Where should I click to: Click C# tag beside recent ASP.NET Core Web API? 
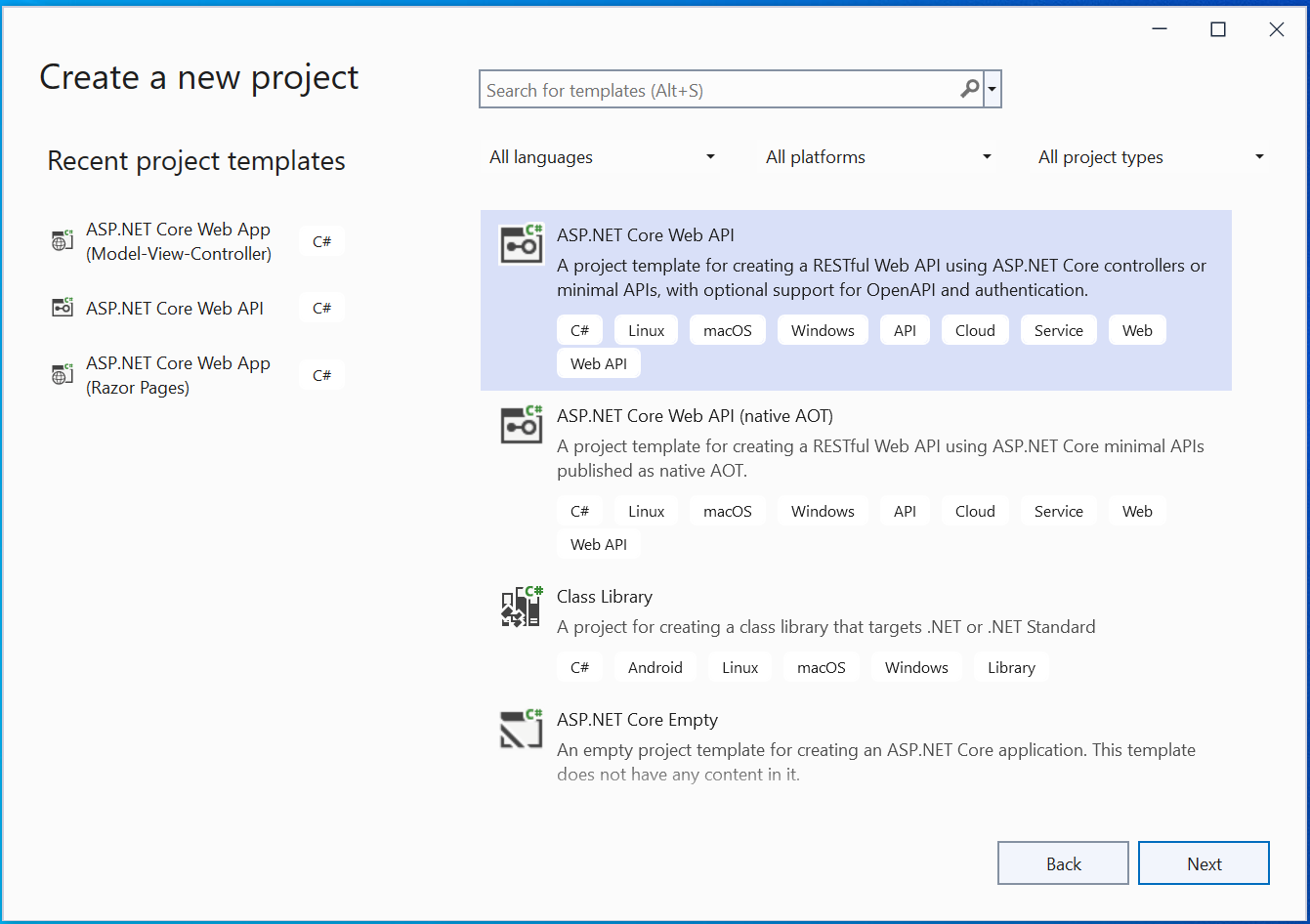[321, 308]
